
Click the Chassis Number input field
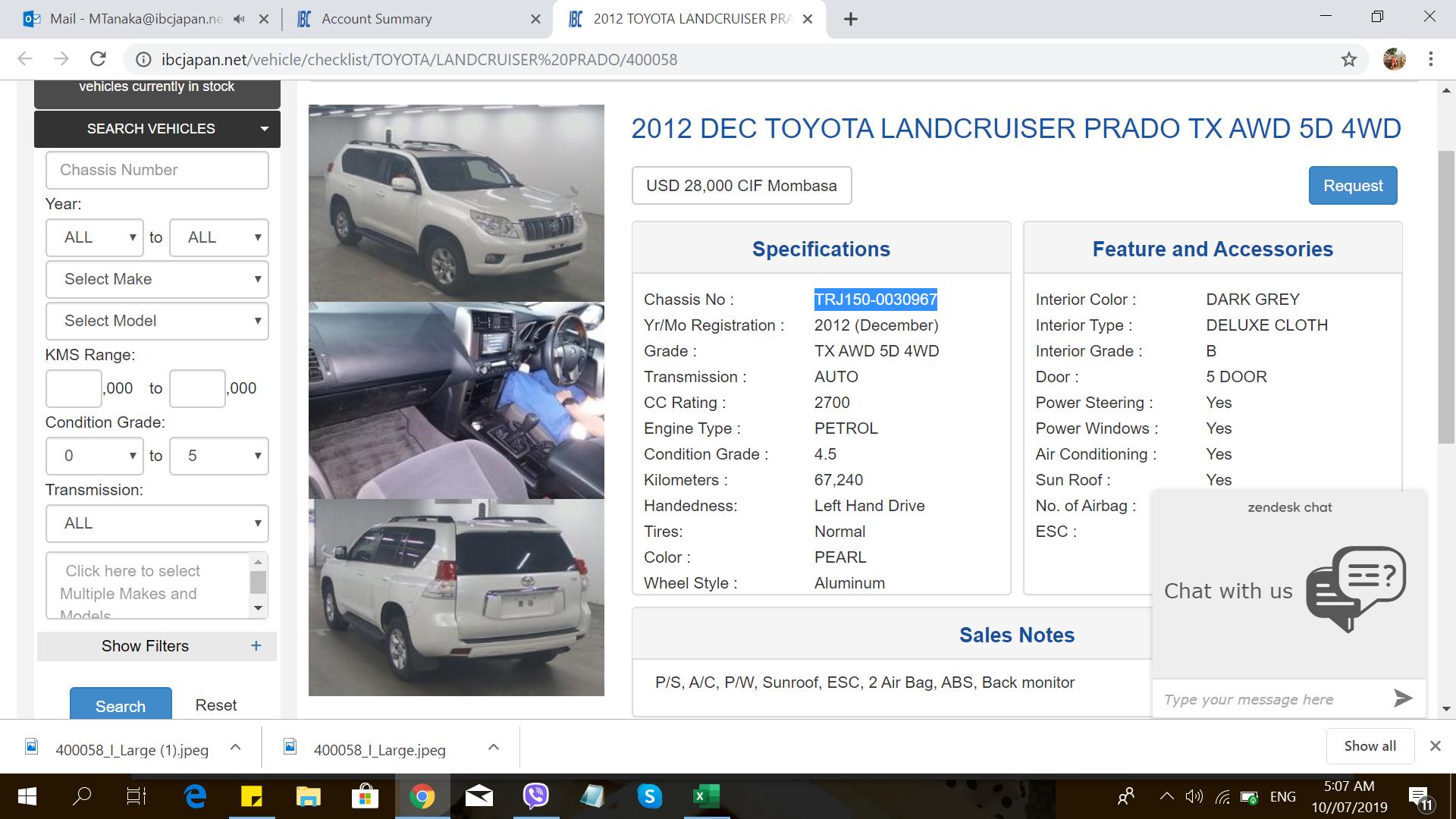tap(157, 170)
